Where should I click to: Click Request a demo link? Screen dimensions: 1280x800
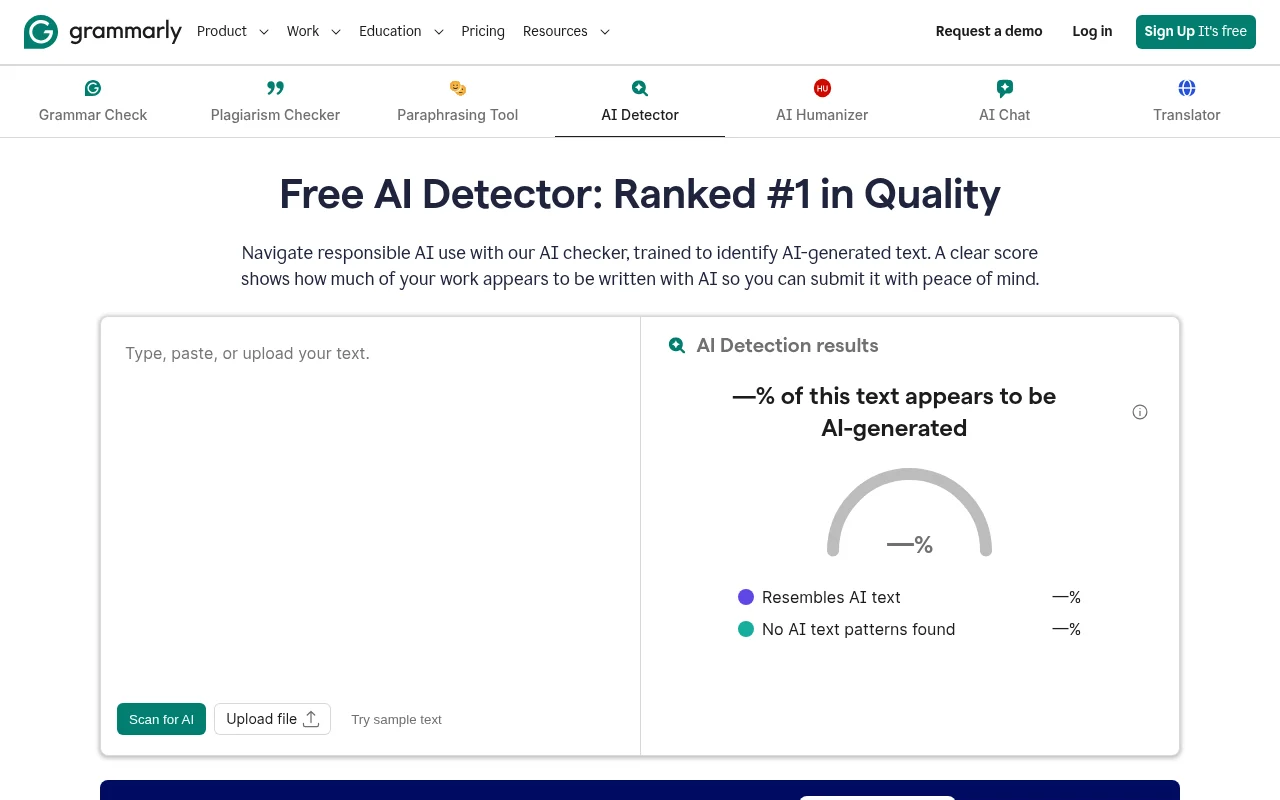pos(989,31)
